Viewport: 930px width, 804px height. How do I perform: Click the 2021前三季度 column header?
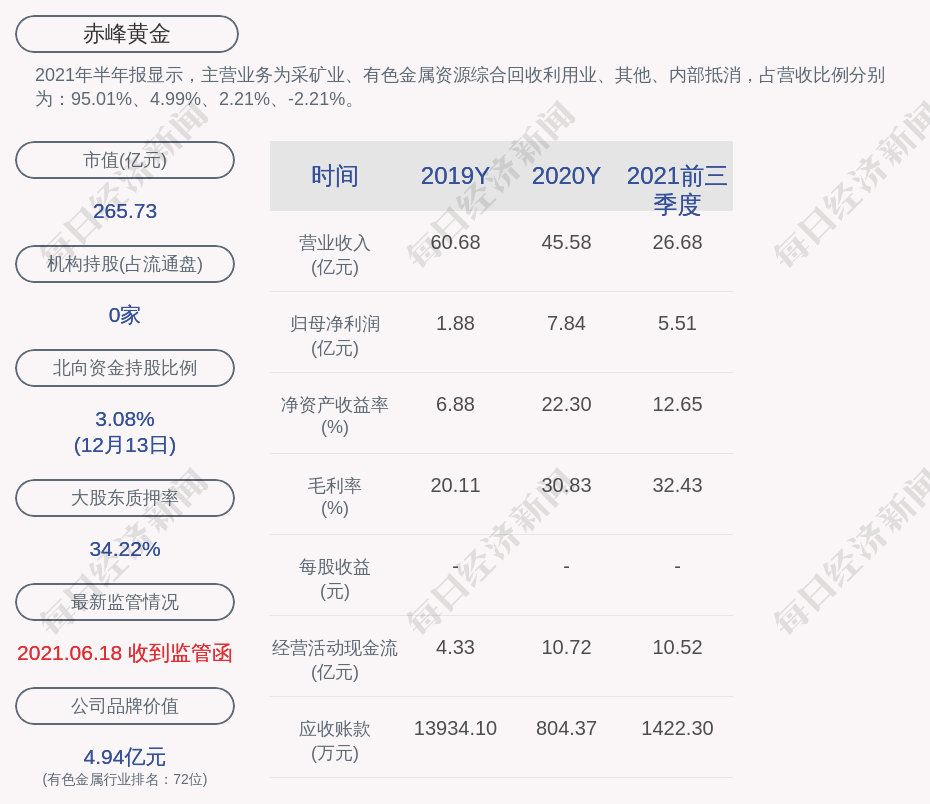pyautogui.click(x=677, y=189)
